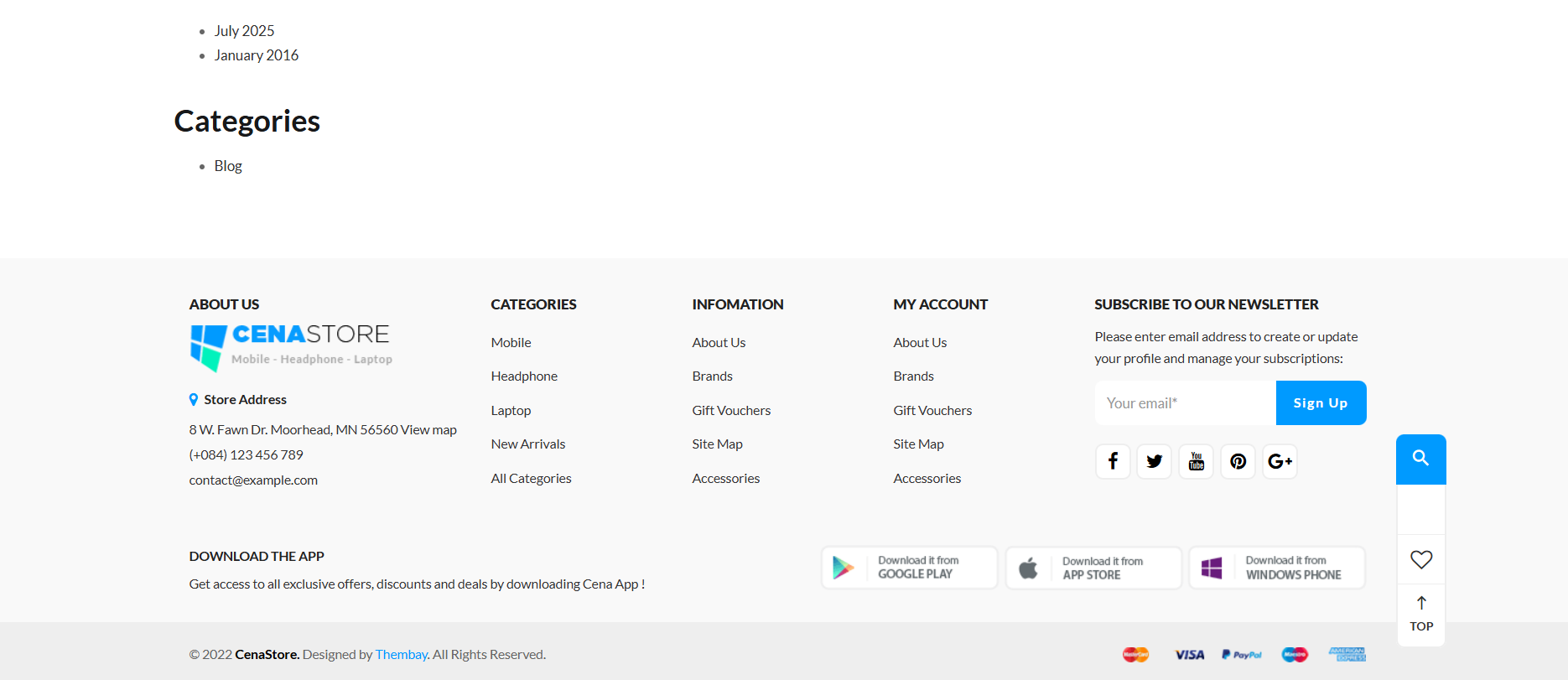Download the app from Google Play
The height and width of the screenshot is (680, 1568).
coord(909,568)
